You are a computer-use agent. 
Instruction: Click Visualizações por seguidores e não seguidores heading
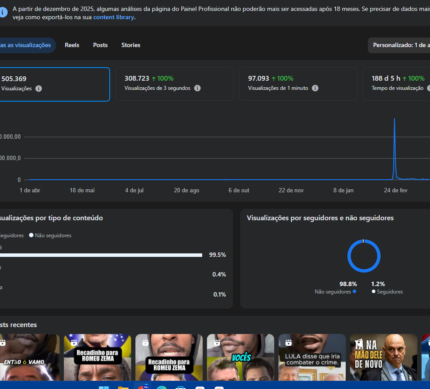click(320, 218)
